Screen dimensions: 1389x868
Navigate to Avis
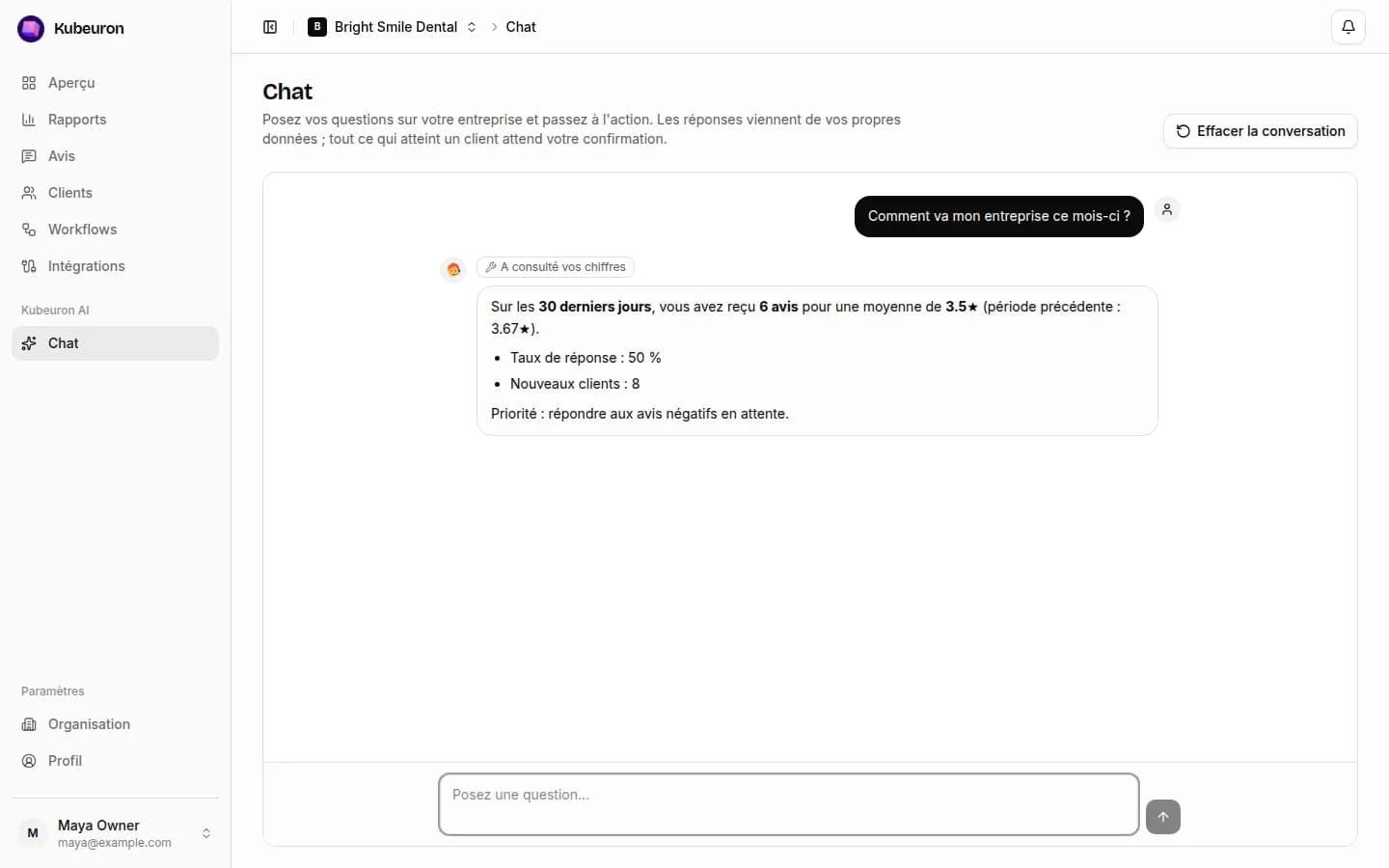[x=115, y=156]
